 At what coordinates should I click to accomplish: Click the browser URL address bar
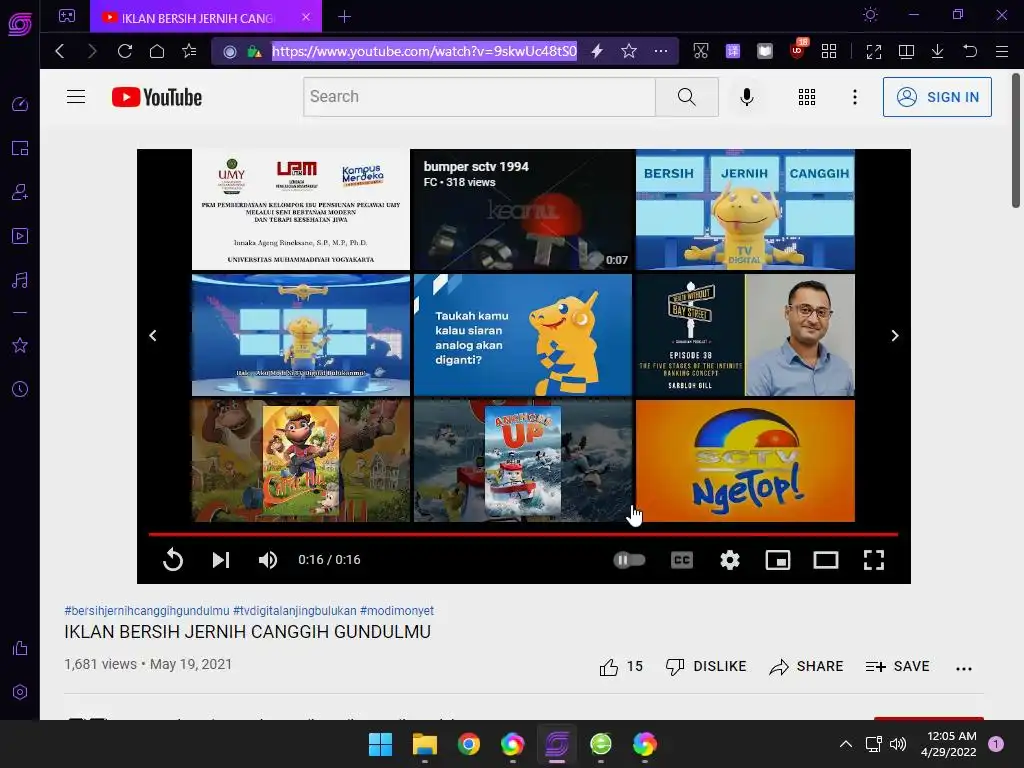tap(424, 51)
